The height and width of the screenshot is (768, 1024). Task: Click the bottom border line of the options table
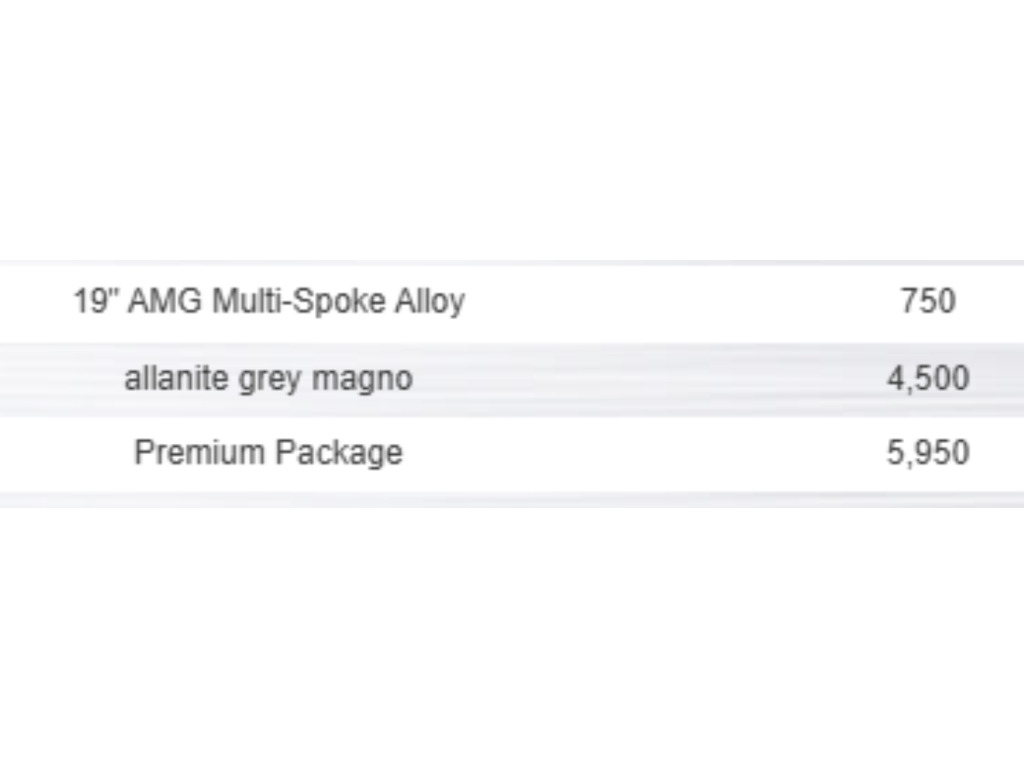pyautogui.click(x=512, y=499)
